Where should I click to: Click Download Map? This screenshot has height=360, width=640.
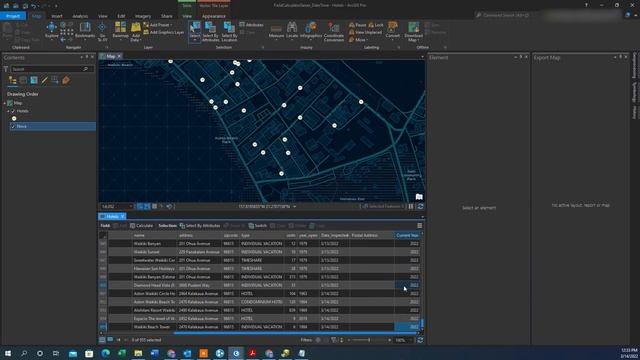point(413,32)
